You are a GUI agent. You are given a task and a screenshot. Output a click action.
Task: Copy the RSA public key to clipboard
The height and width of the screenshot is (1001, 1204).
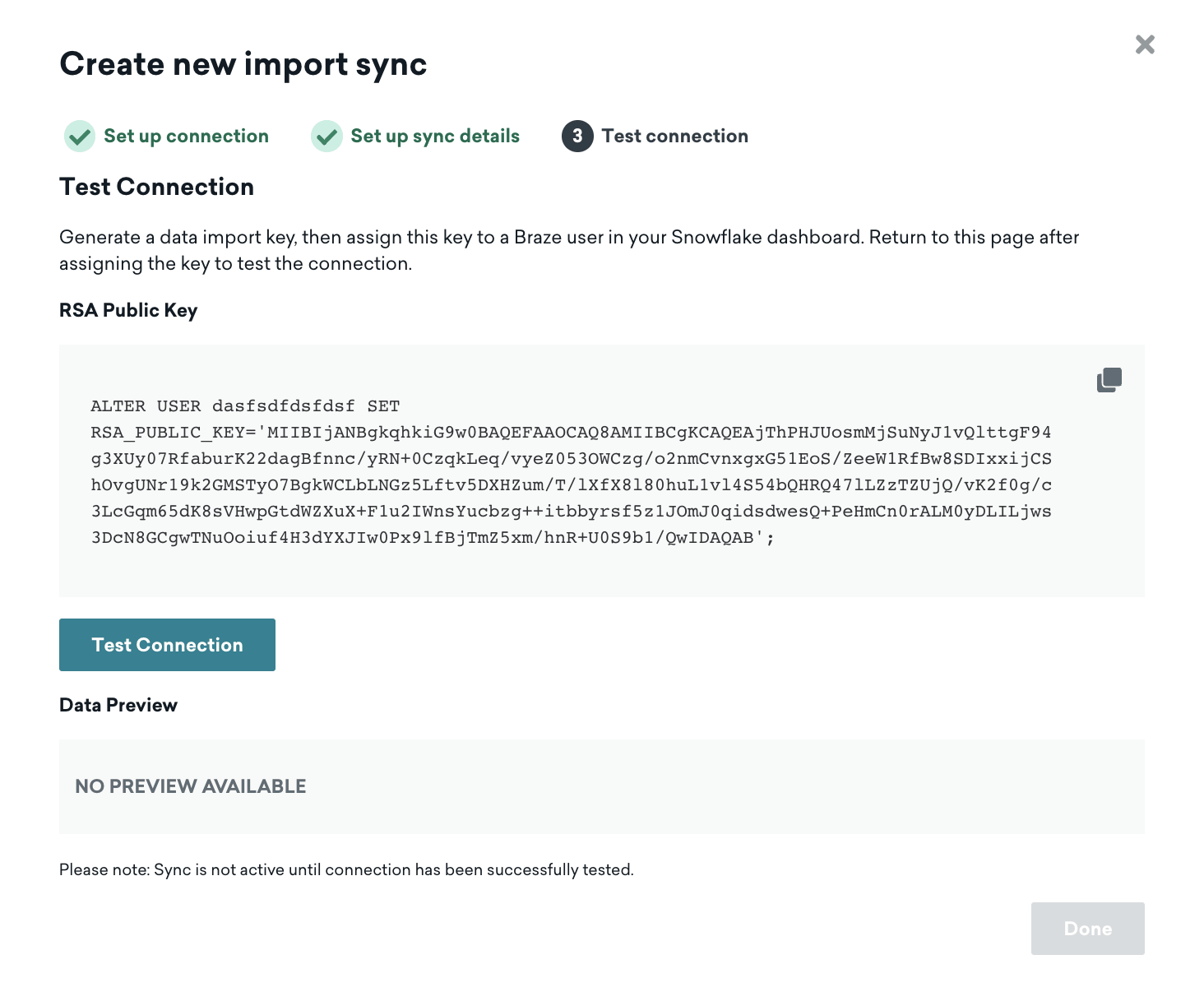[1109, 380]
